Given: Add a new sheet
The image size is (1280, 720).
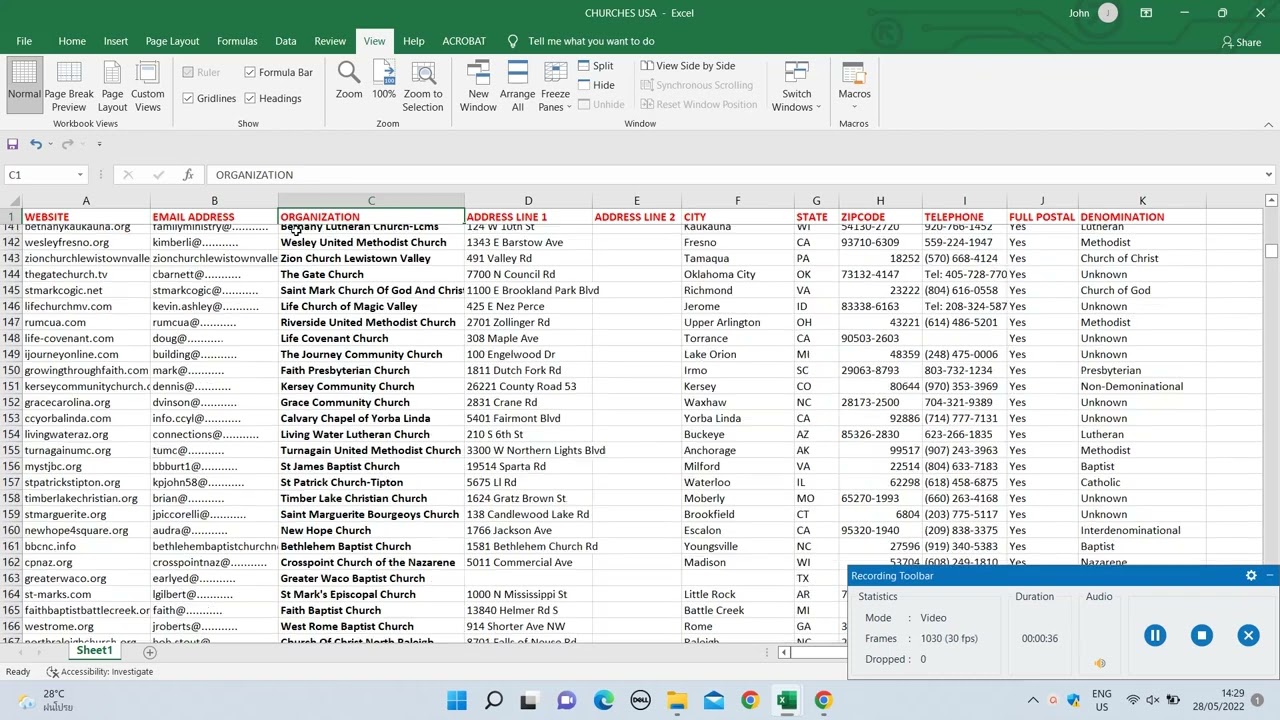Looking at the screenshot, I should 149,652.
